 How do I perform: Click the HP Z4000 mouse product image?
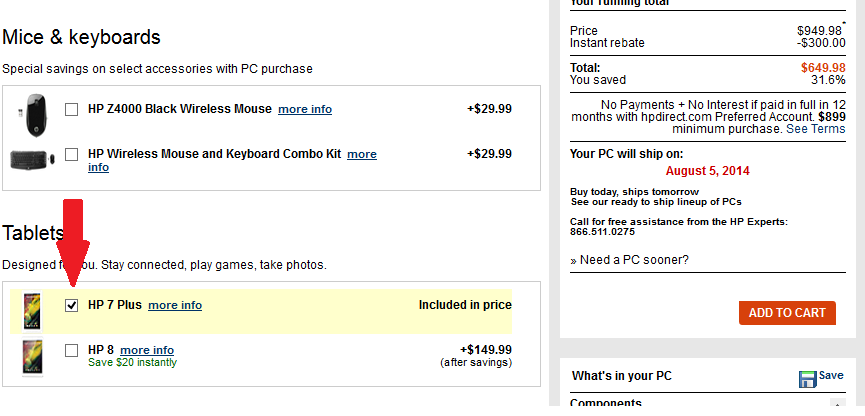pos(34,109)
